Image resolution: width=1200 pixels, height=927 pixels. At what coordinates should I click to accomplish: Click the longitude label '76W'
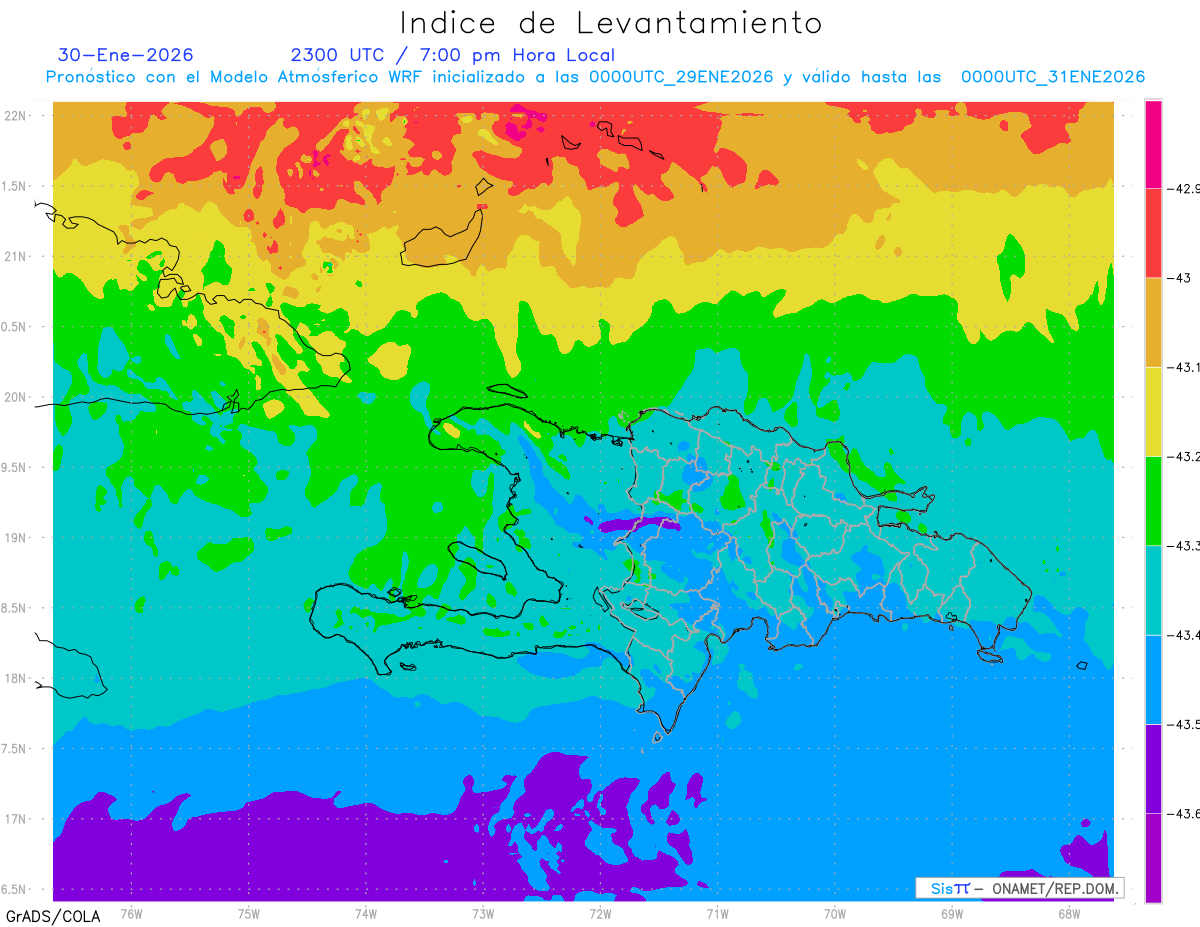[x=131, y=913]
